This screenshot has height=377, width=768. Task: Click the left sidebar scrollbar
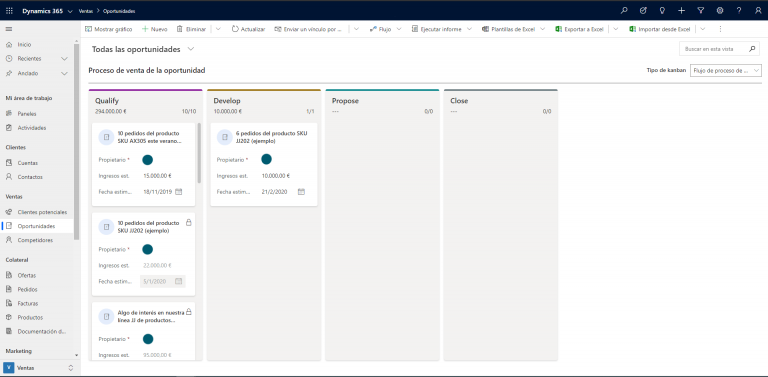click(x=76, y=142)
